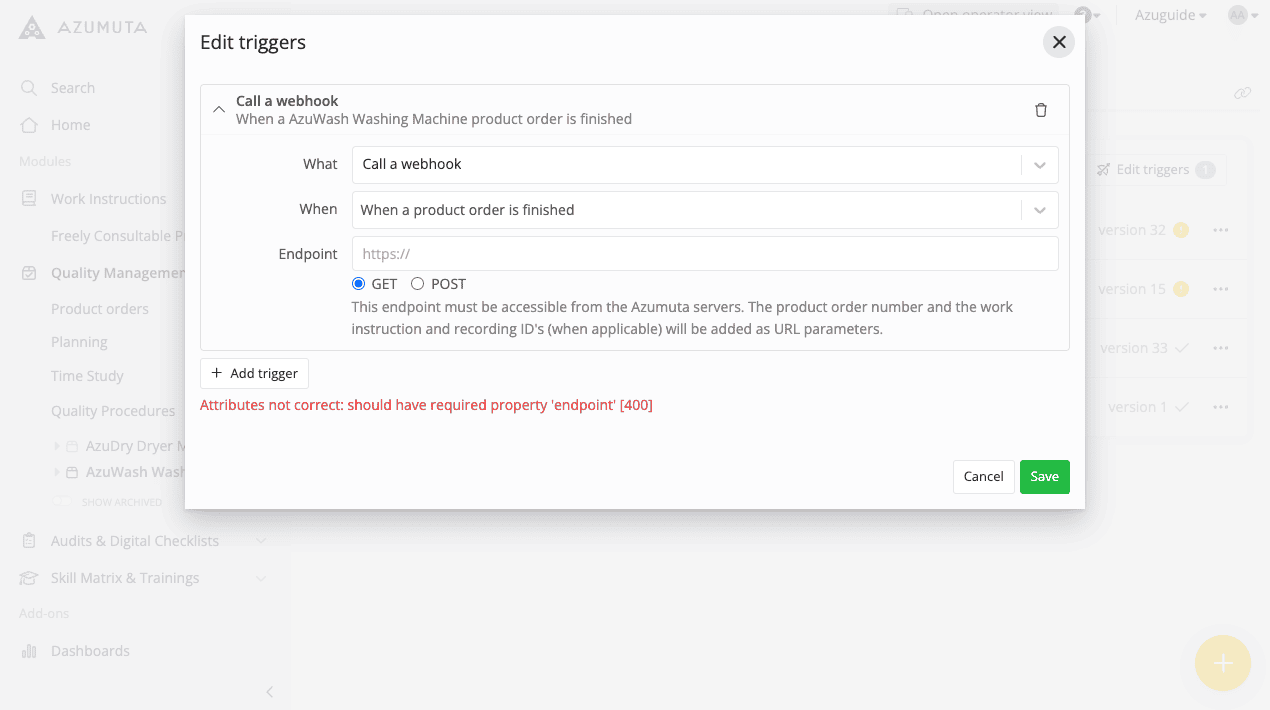Click the Search magnifier icon in sidebar
The height and width of the screenshot is (710, 1270).
pos(29,88)
